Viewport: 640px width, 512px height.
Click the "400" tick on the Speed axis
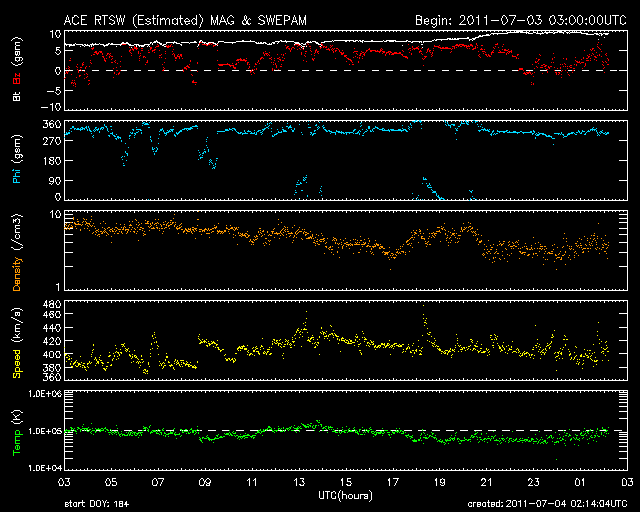tap(52, 354)
